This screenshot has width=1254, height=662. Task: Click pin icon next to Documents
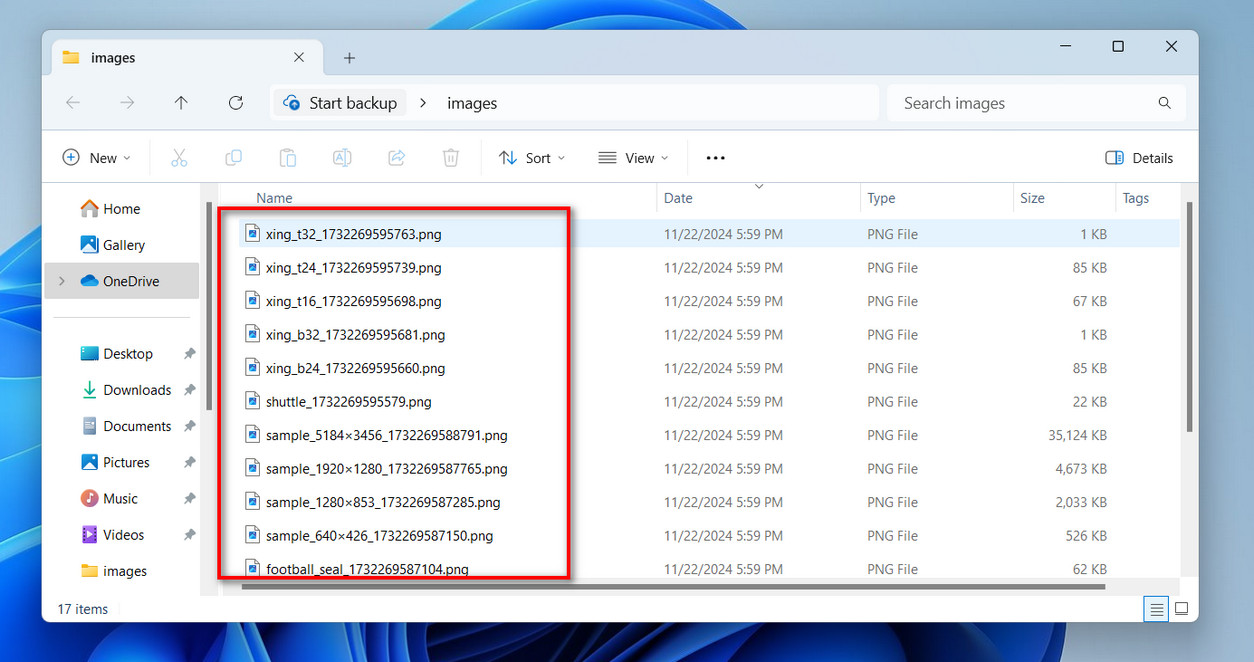point(189,426)
